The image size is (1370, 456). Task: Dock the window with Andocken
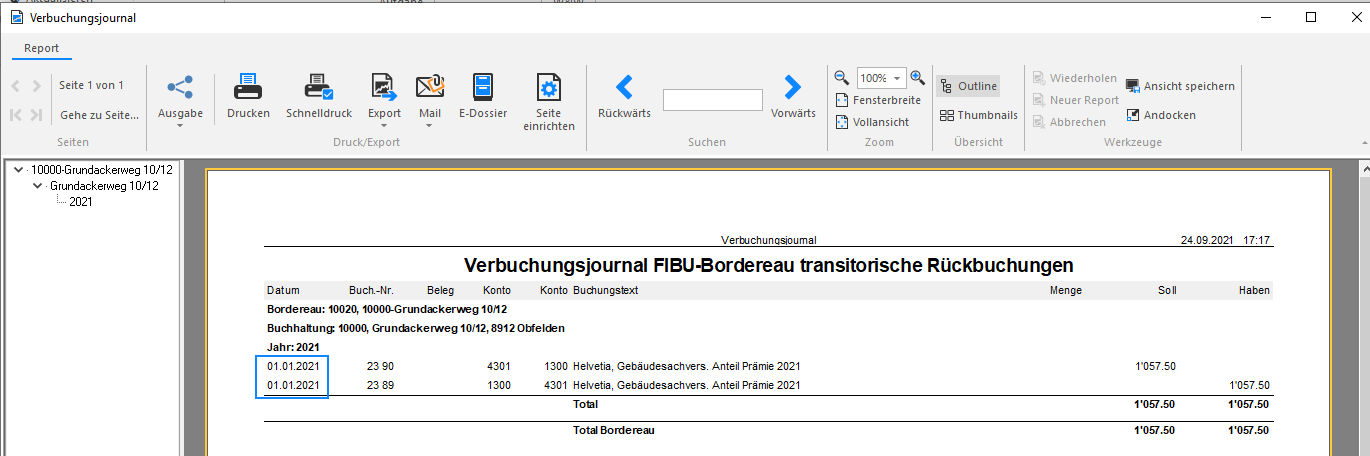1160,115
